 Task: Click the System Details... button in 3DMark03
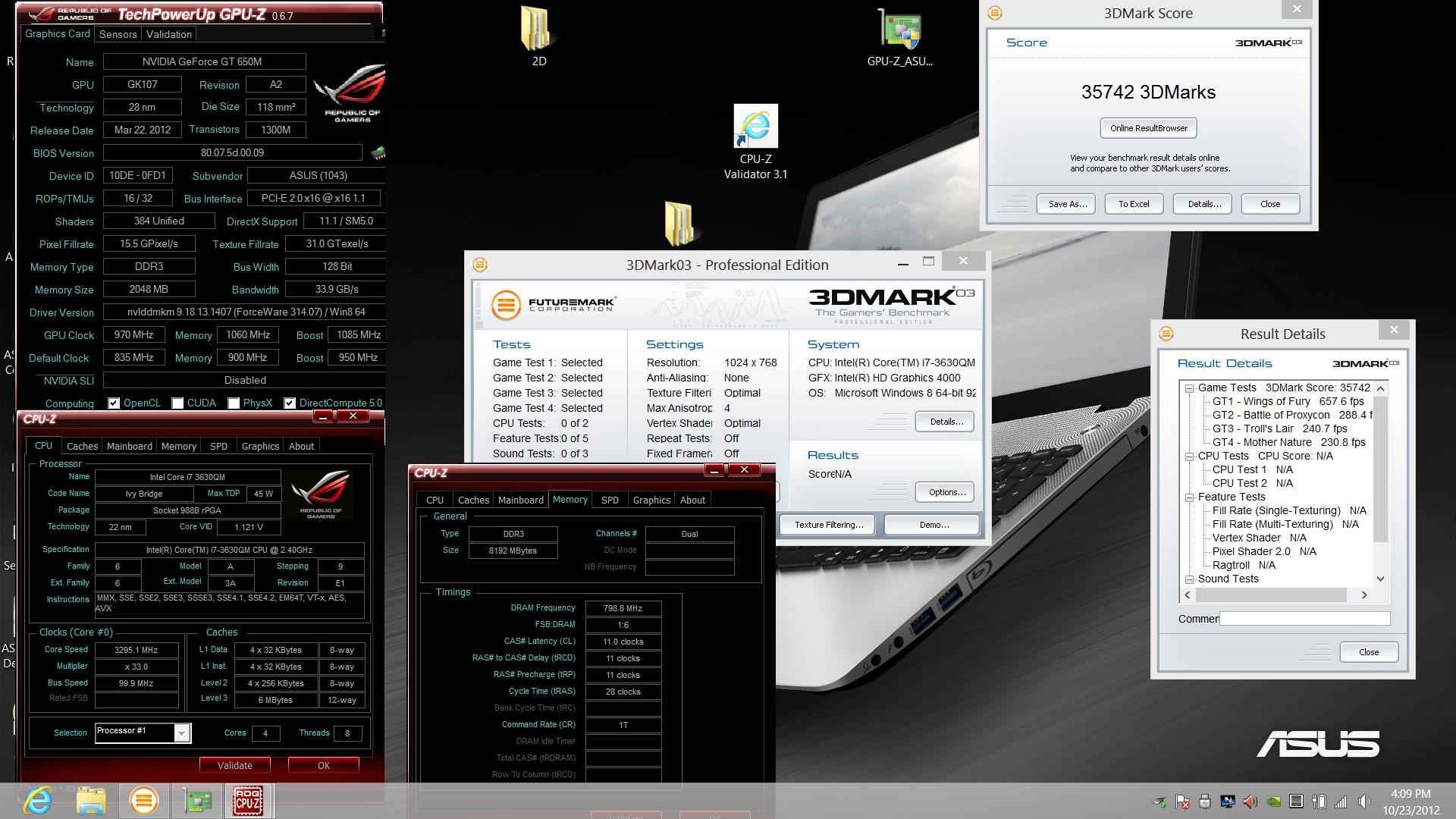[x=946, y=422]
